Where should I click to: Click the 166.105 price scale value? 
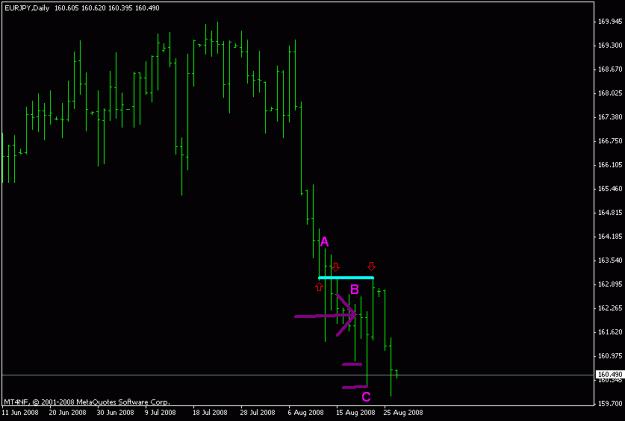coord(610,165)
